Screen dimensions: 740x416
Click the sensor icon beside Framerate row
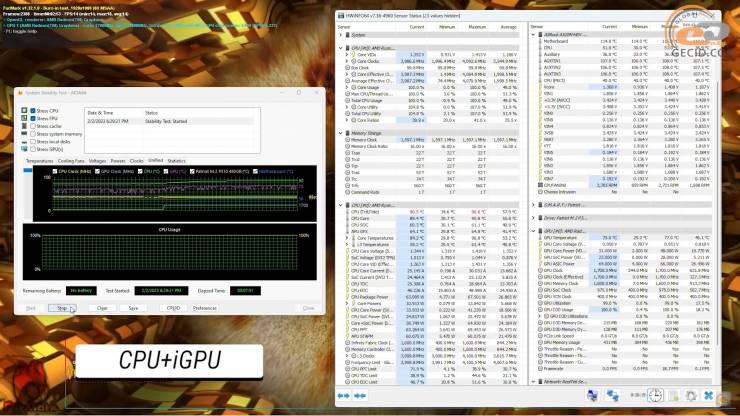540,368
